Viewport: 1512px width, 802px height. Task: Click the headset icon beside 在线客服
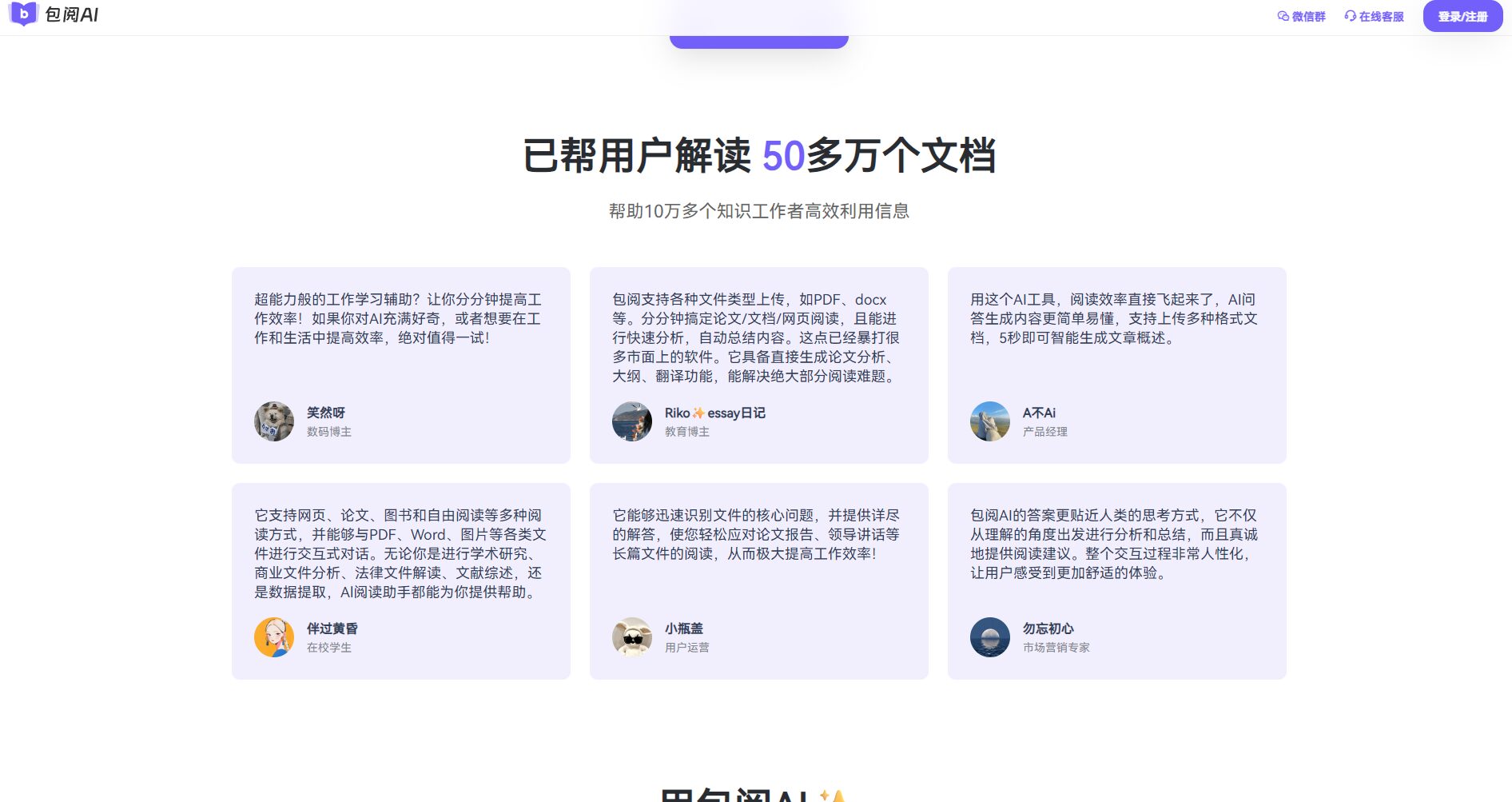pos(1351,17)
